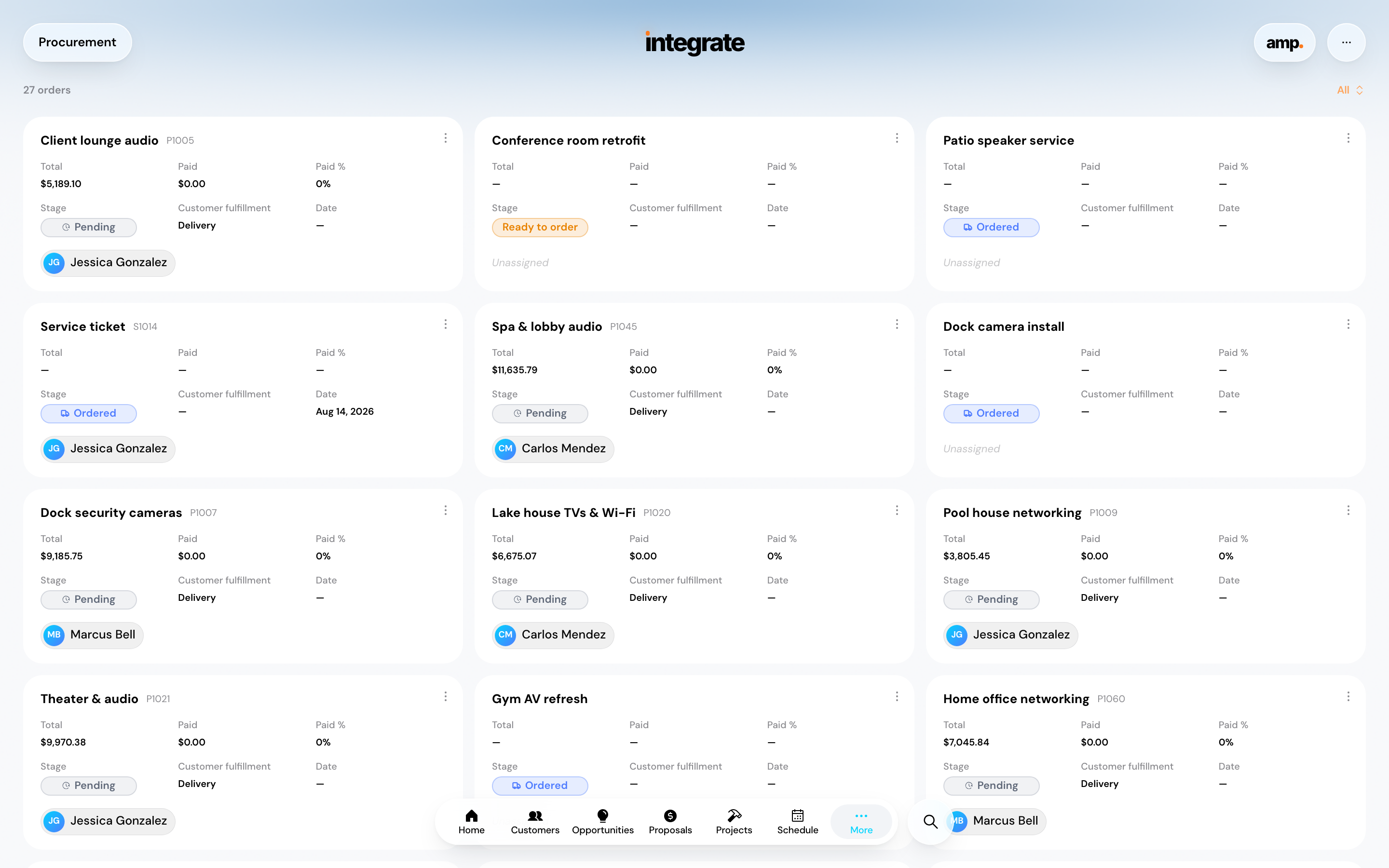Open options menu for Conference room retrofit
This screenshot has height=868, width=1389.
[x=897, y=138]
